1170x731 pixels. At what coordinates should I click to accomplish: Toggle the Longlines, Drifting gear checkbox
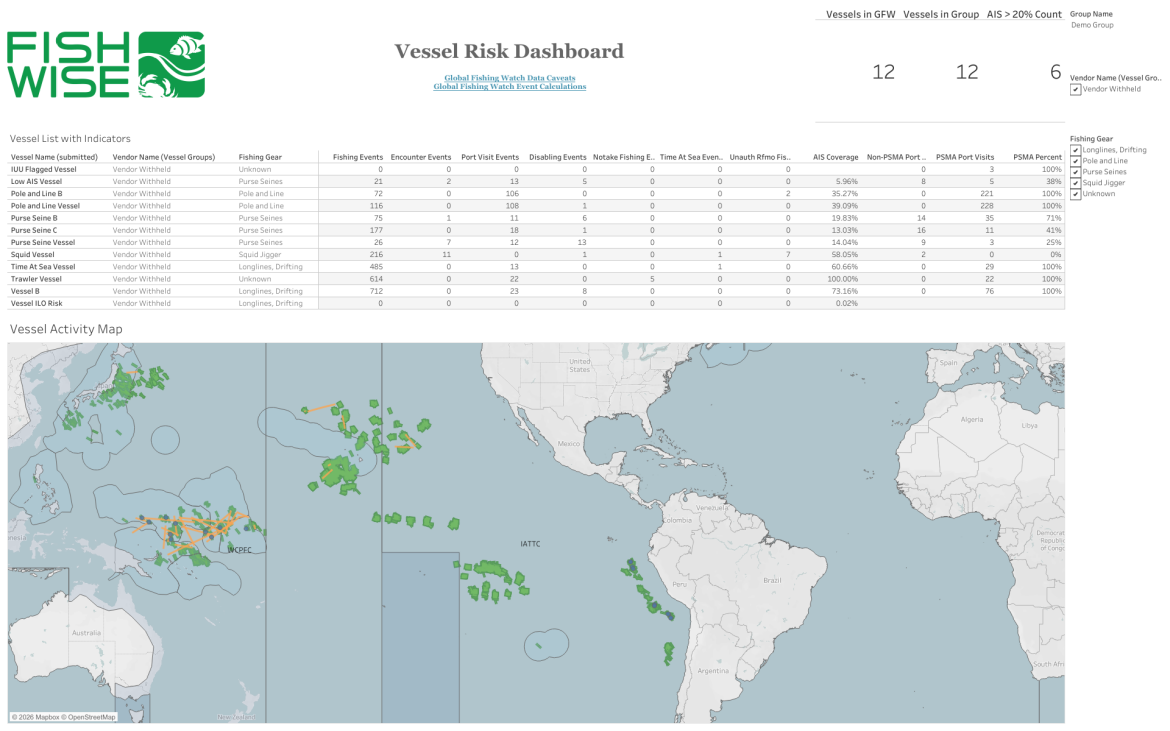pyautogui.click(x=1075, y=150)
